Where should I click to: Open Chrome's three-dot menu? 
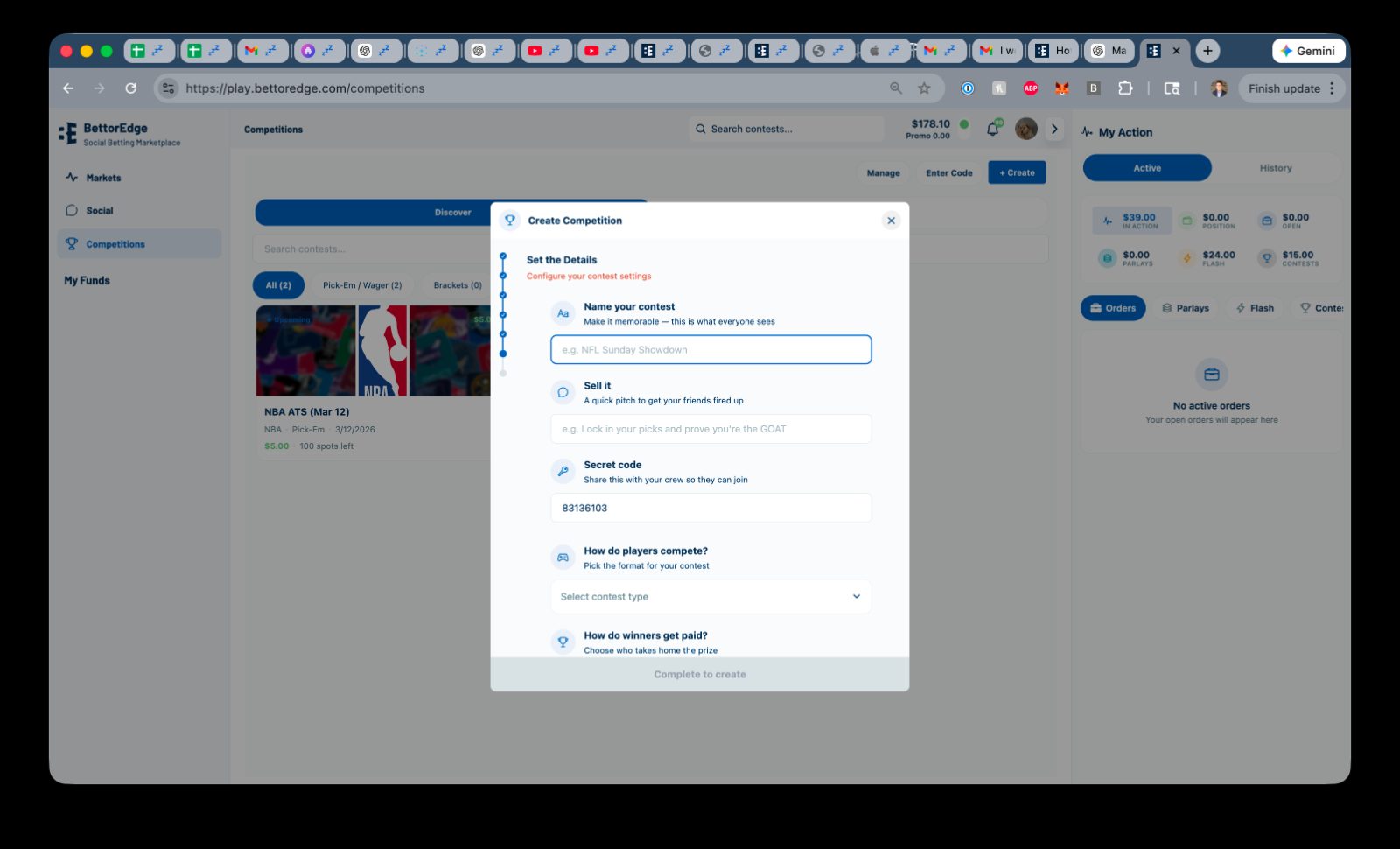1332,88
